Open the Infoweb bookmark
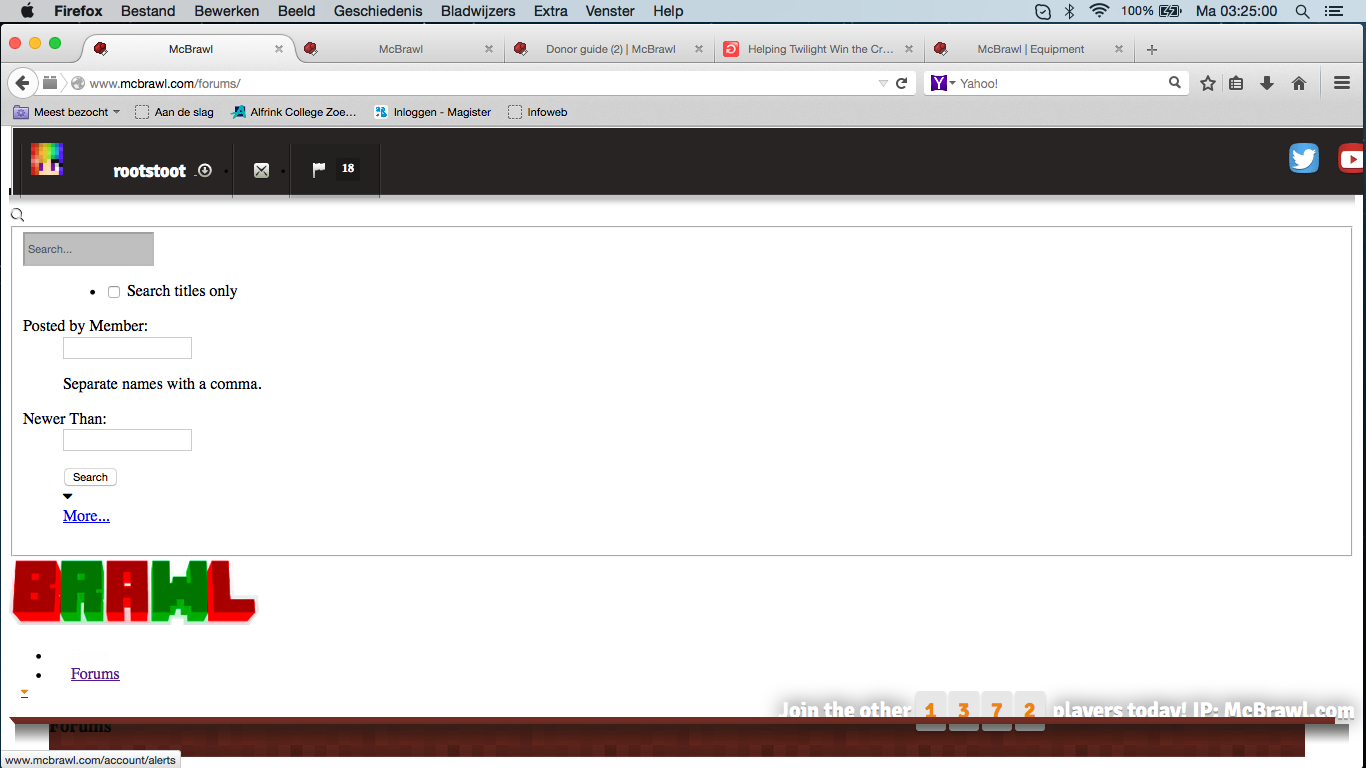The height and width of the screenshot is (768, 1366). (538, 112)
